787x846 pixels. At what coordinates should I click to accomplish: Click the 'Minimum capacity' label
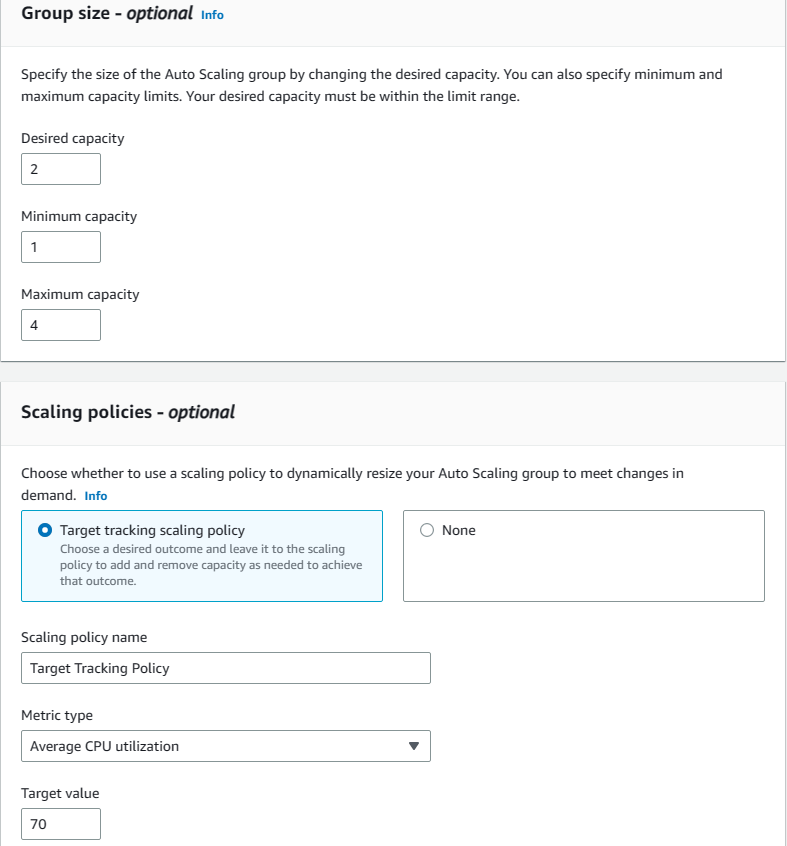click(x=79, y=217)
